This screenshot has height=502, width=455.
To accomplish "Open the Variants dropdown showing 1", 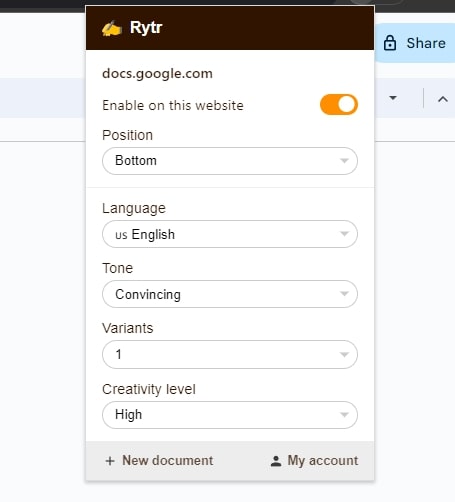I will coord(230,354).
